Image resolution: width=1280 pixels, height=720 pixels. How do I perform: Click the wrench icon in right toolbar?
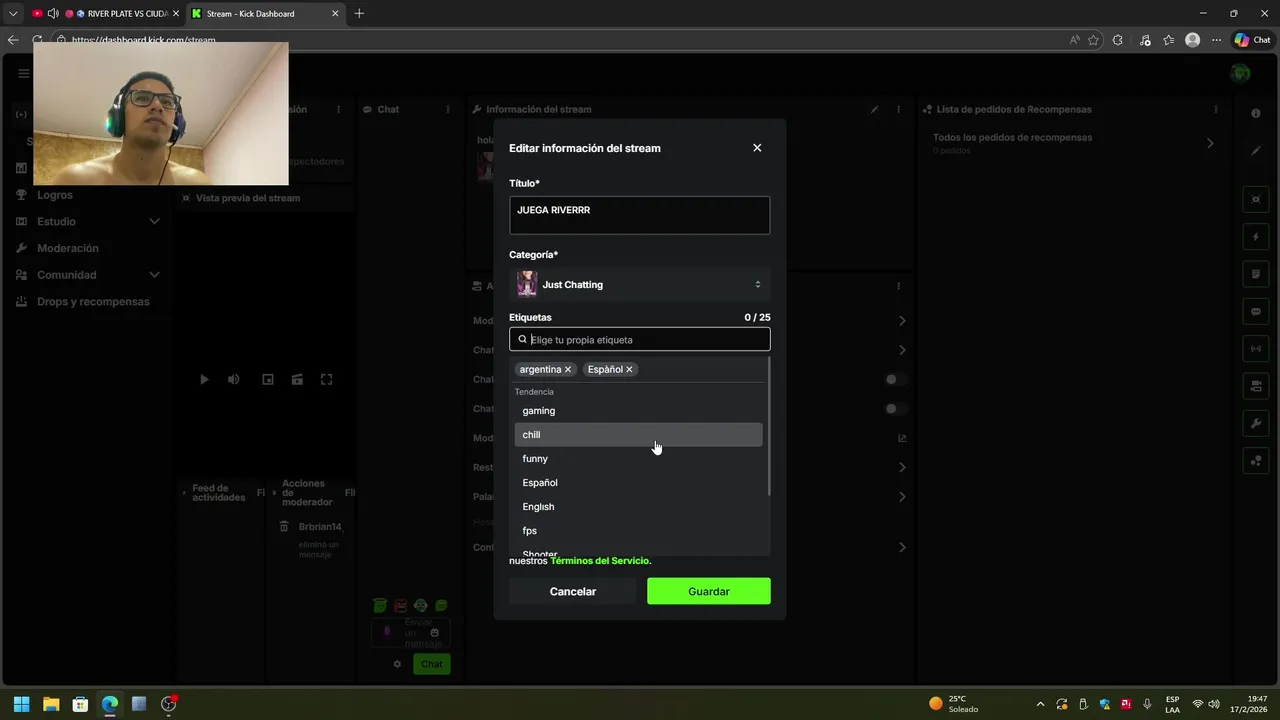(1256, 424)
